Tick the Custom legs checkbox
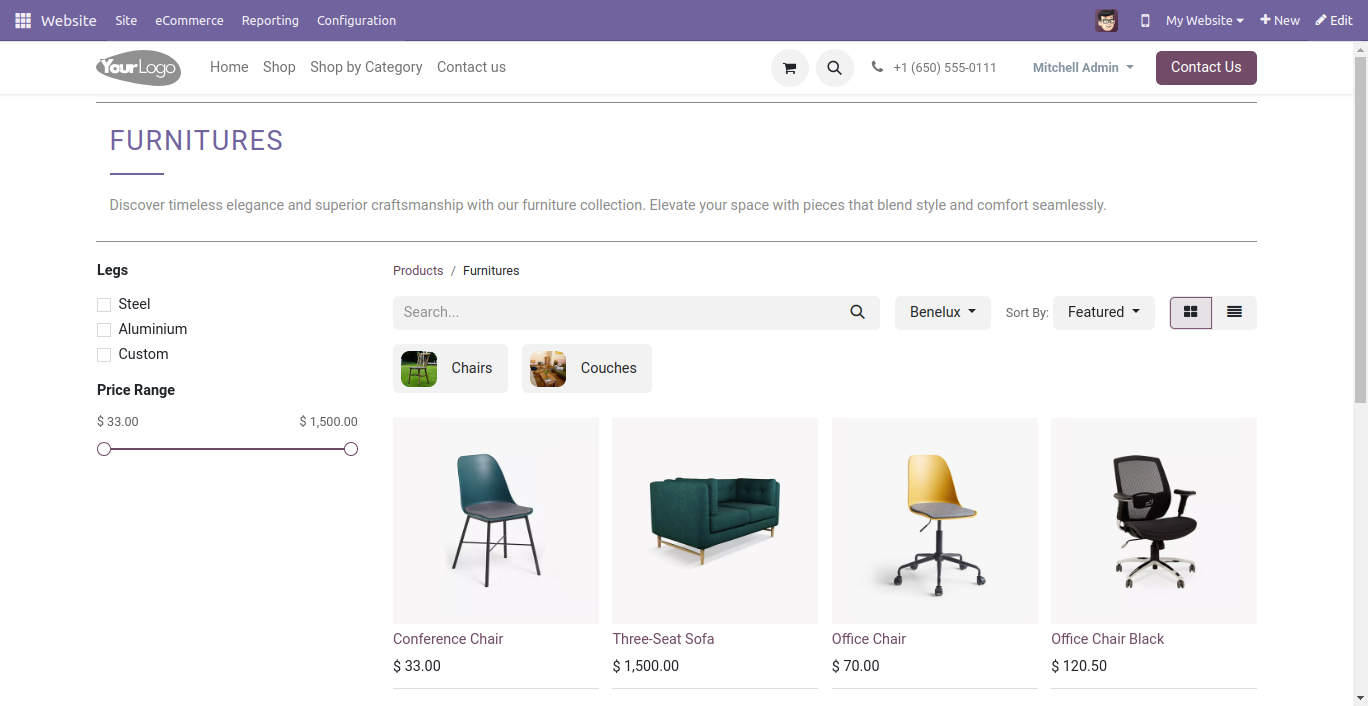 point(104,354)
